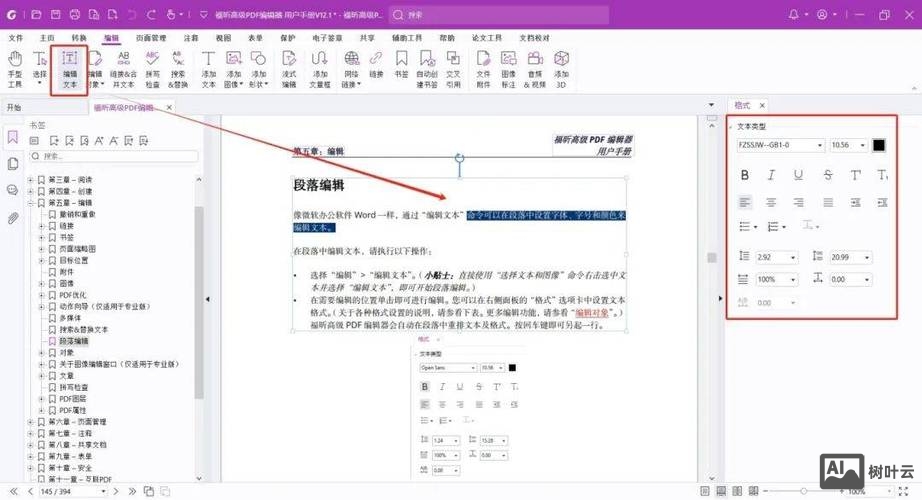
Task: Select the 拼写检查 bookmark in tree
Action: point(74,387)
